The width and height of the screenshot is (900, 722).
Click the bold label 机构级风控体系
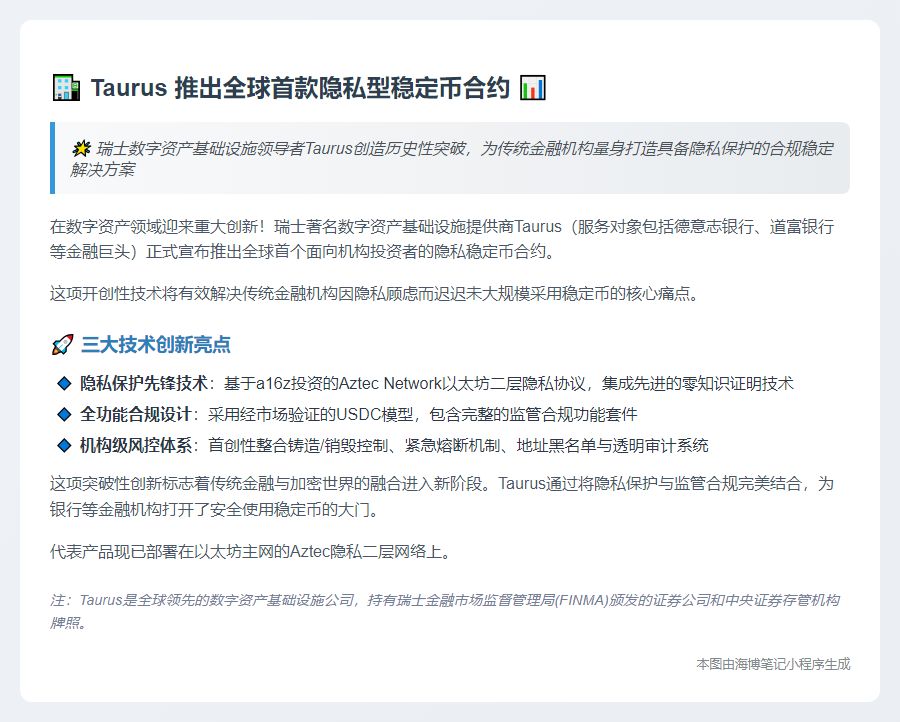[135, 445]
